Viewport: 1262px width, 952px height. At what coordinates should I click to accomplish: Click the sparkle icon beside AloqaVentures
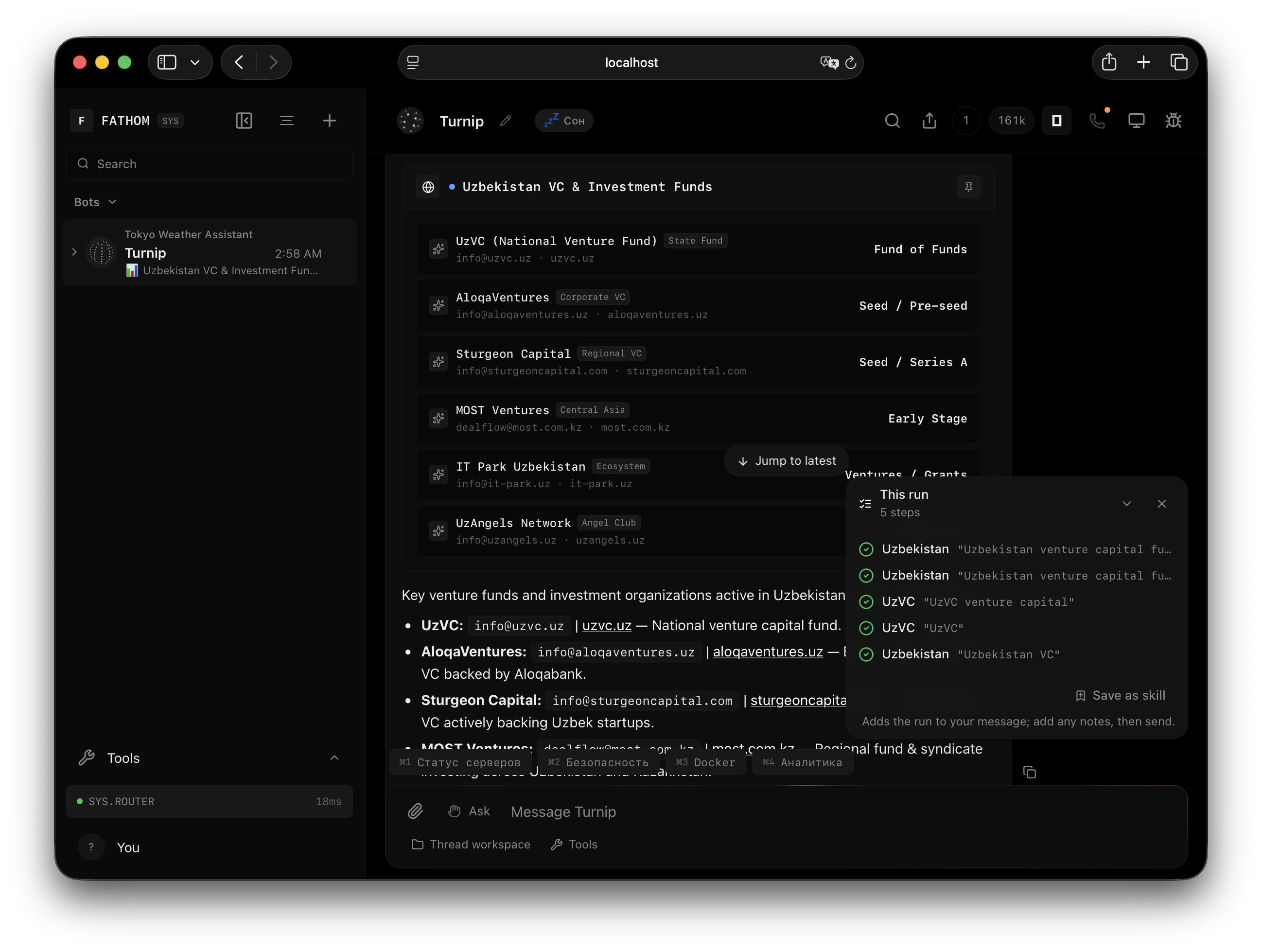[438, 305]
